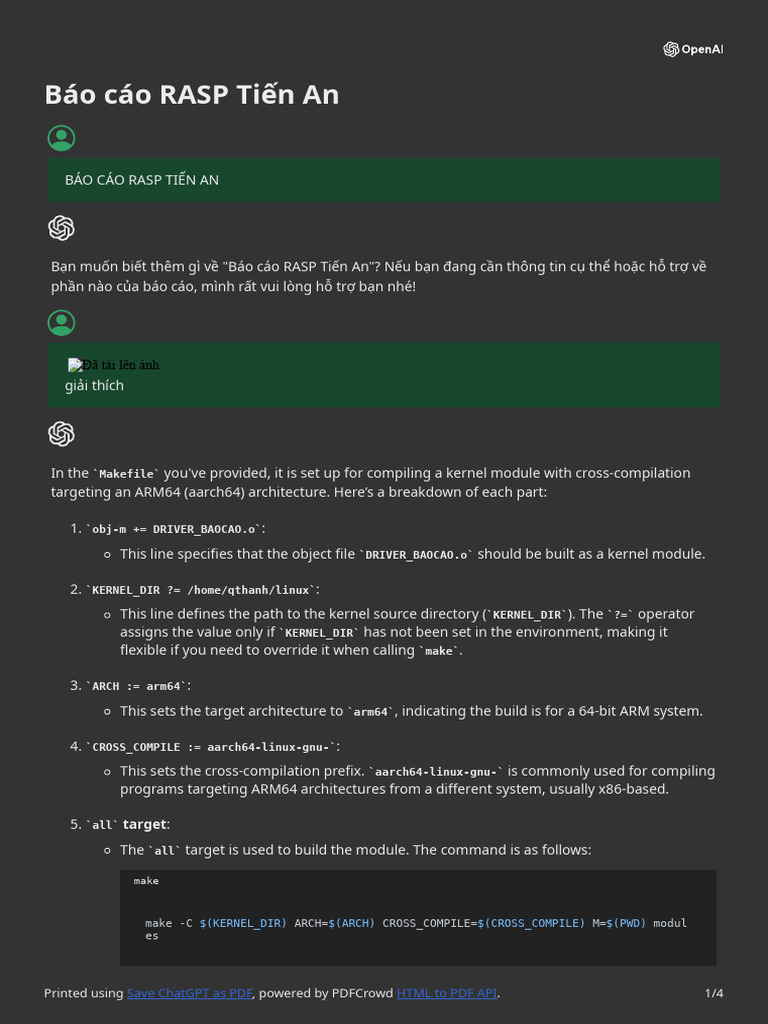Click the 'ARCH := arm64' list heading

click(137, 685)
